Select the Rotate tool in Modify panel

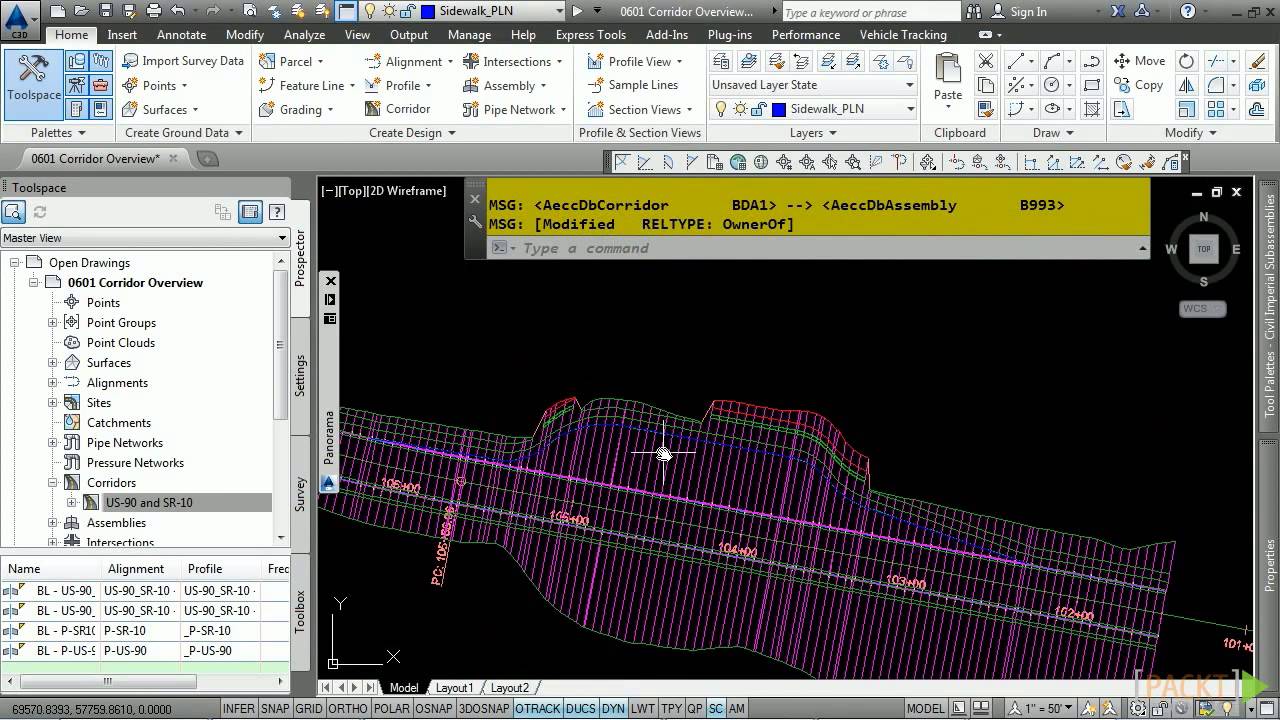pos(1186,61)
